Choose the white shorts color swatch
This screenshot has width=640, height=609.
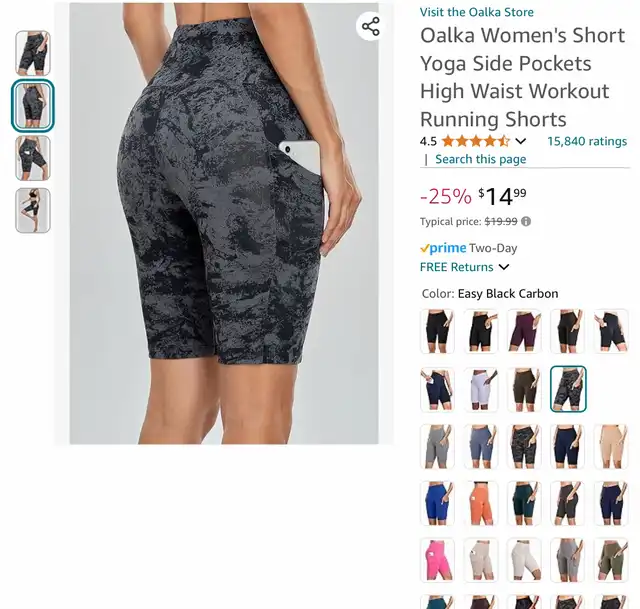481,389
